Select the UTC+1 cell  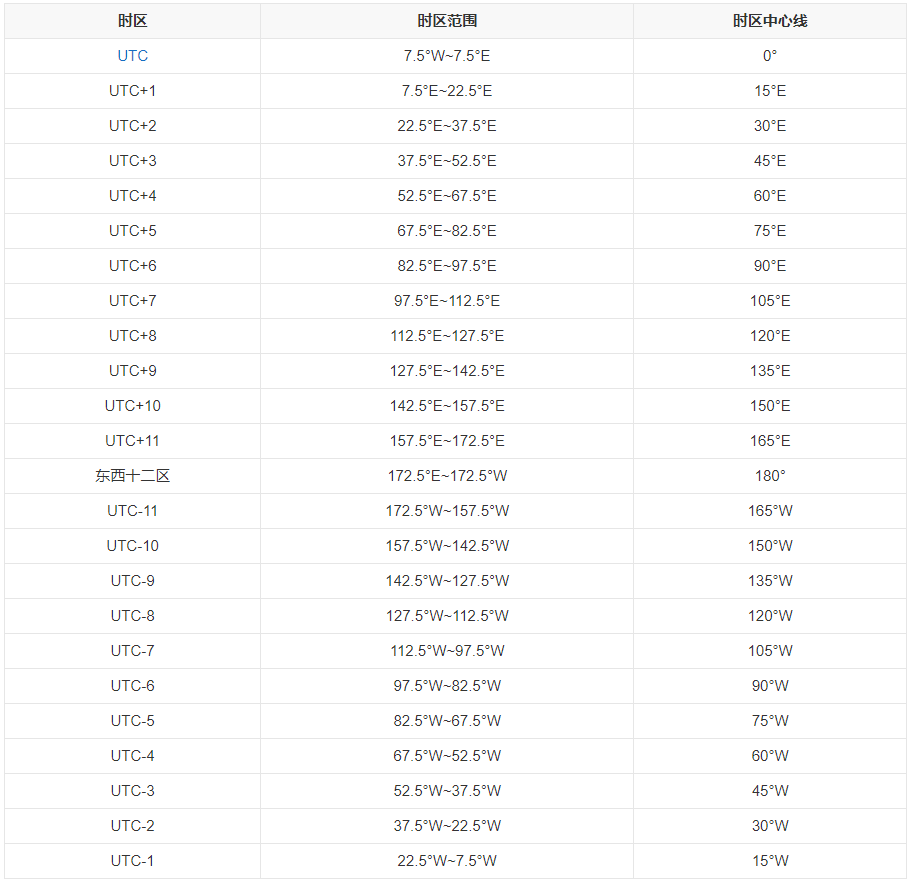tap(133, 91)
